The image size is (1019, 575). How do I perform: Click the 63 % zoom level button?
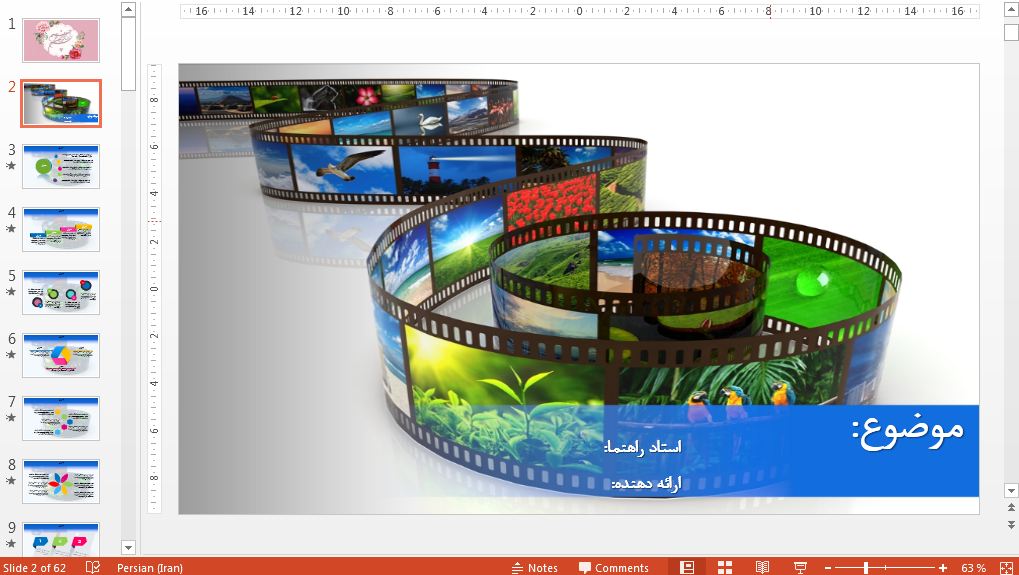click(x=973, y=567)
